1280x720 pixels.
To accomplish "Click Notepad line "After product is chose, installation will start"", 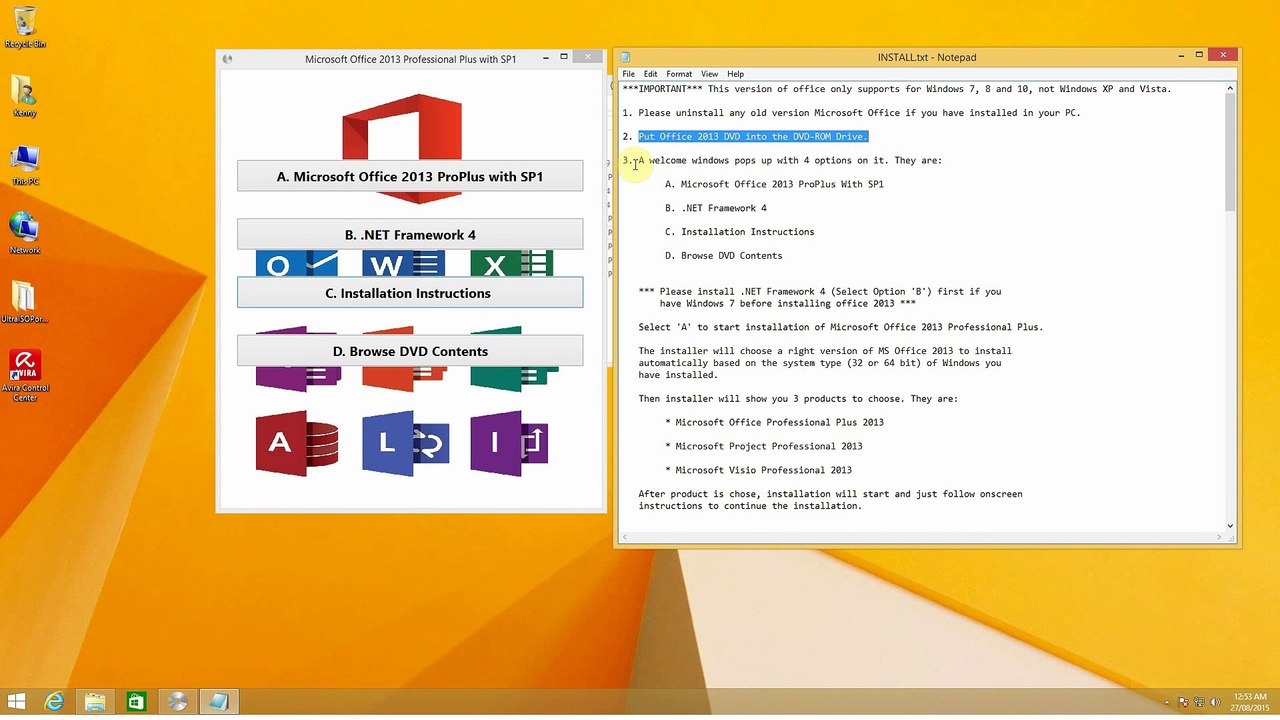I will coord(830,494).
